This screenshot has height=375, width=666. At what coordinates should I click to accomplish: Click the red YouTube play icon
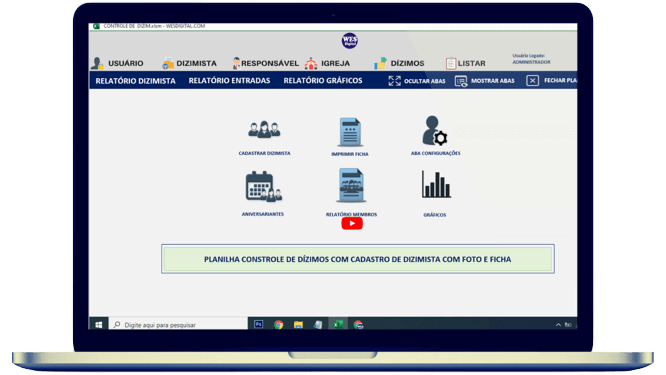(x=352, y=223)
